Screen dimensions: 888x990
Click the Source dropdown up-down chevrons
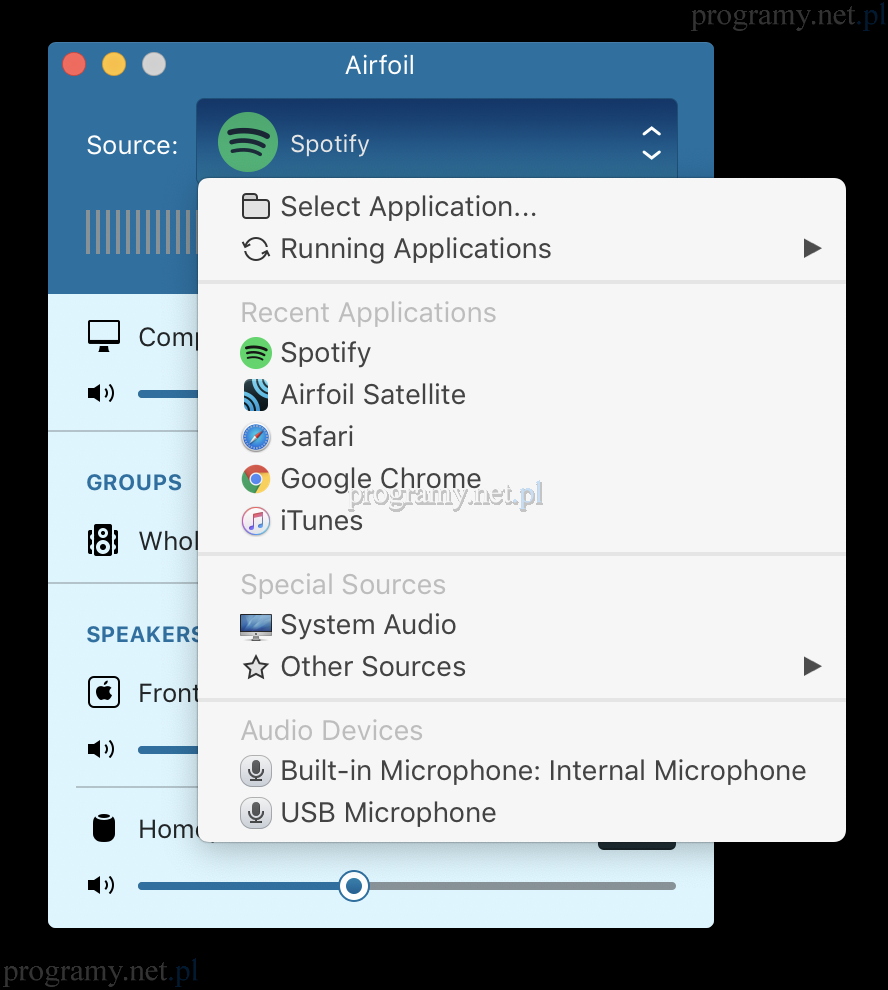(651, 143)
